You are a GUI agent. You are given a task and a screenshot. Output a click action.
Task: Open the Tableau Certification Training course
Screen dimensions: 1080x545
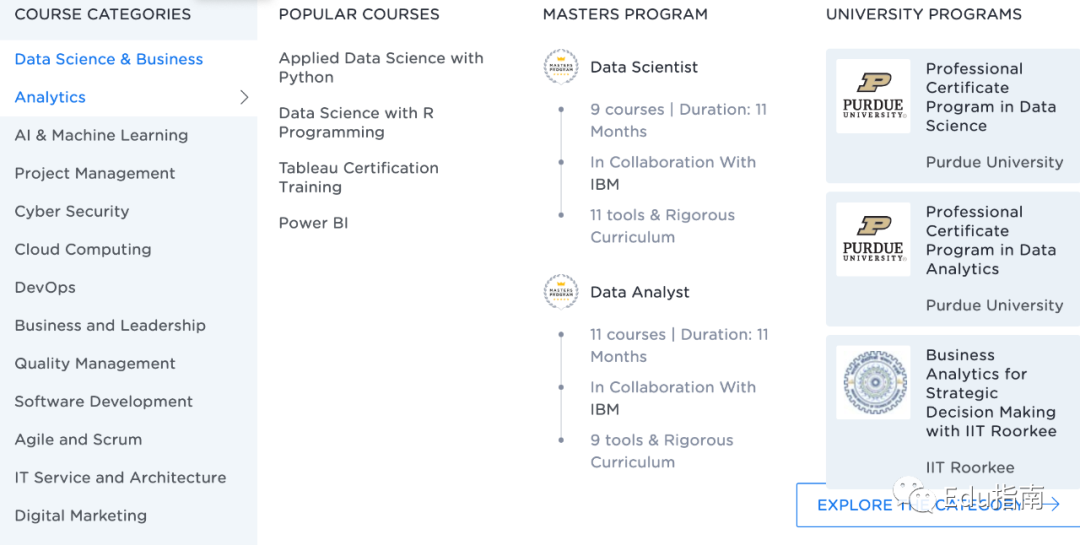tap(358, 177)
